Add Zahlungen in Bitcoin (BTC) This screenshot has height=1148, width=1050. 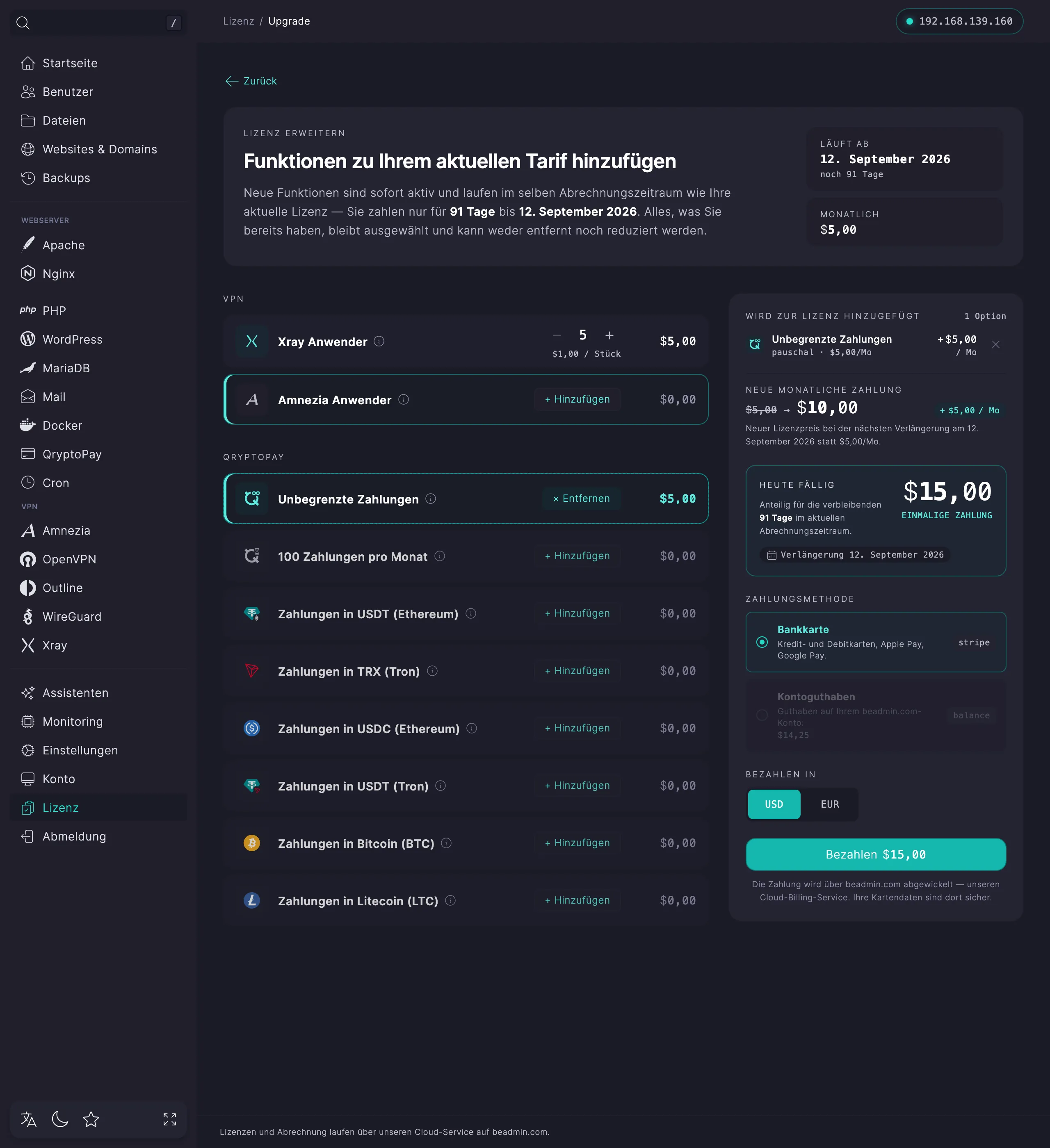click(577, 843)
